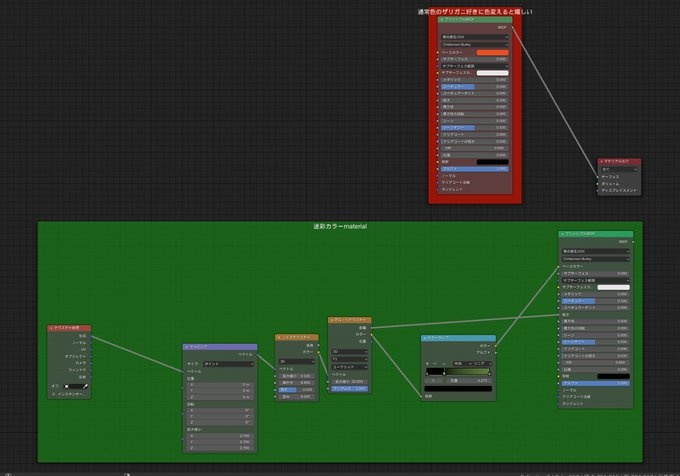Open ColorRamp tools dropdown arrow
The image size is (680, 476).
pyautogui.click(x=444, y=363)
